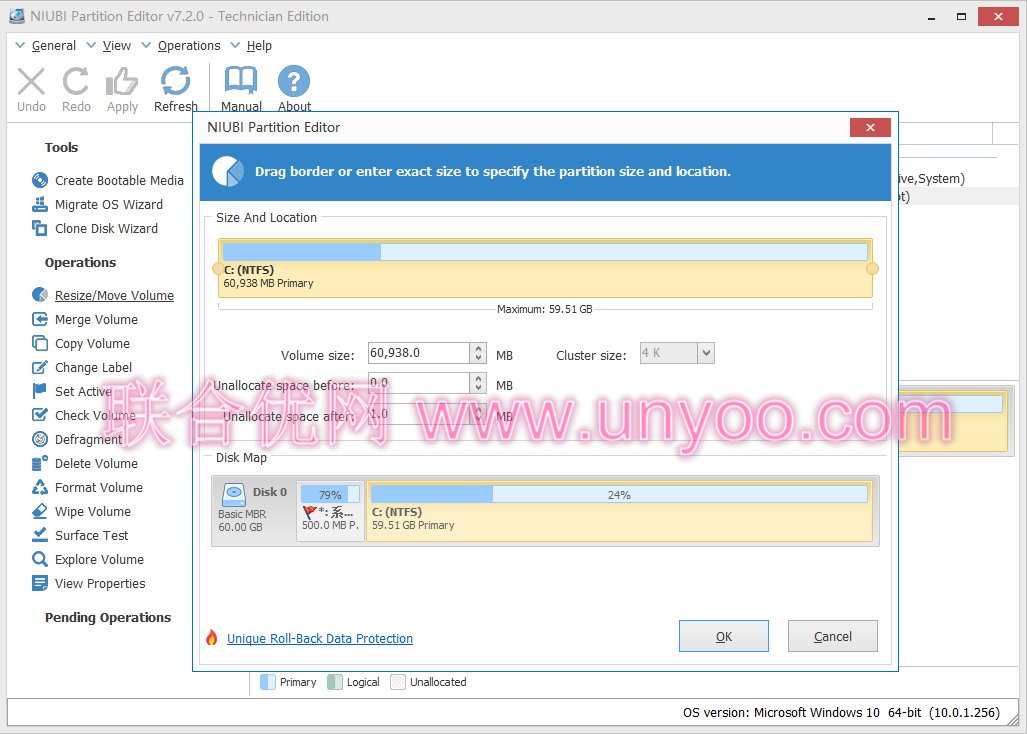Click the OS version status bar text

pyautogui.click(x=841, y=712)
